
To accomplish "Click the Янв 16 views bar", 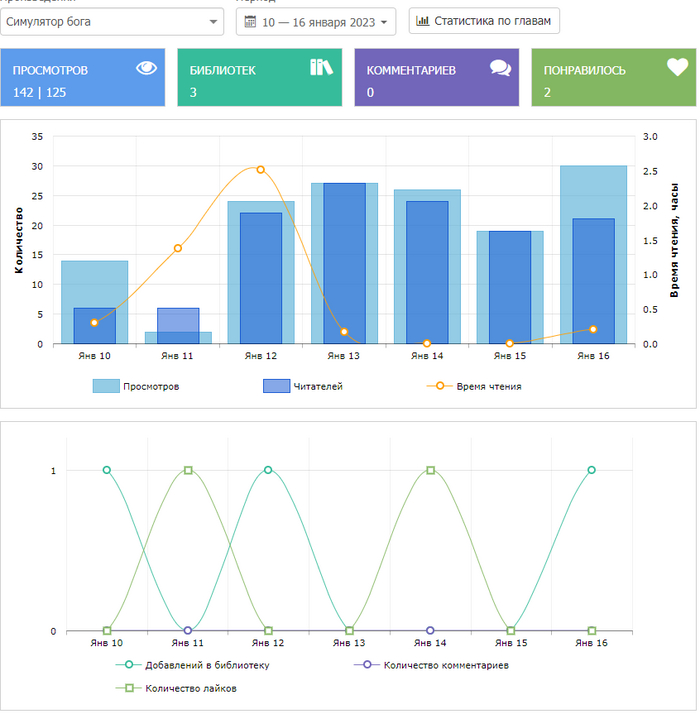I will tap(593, 255).
